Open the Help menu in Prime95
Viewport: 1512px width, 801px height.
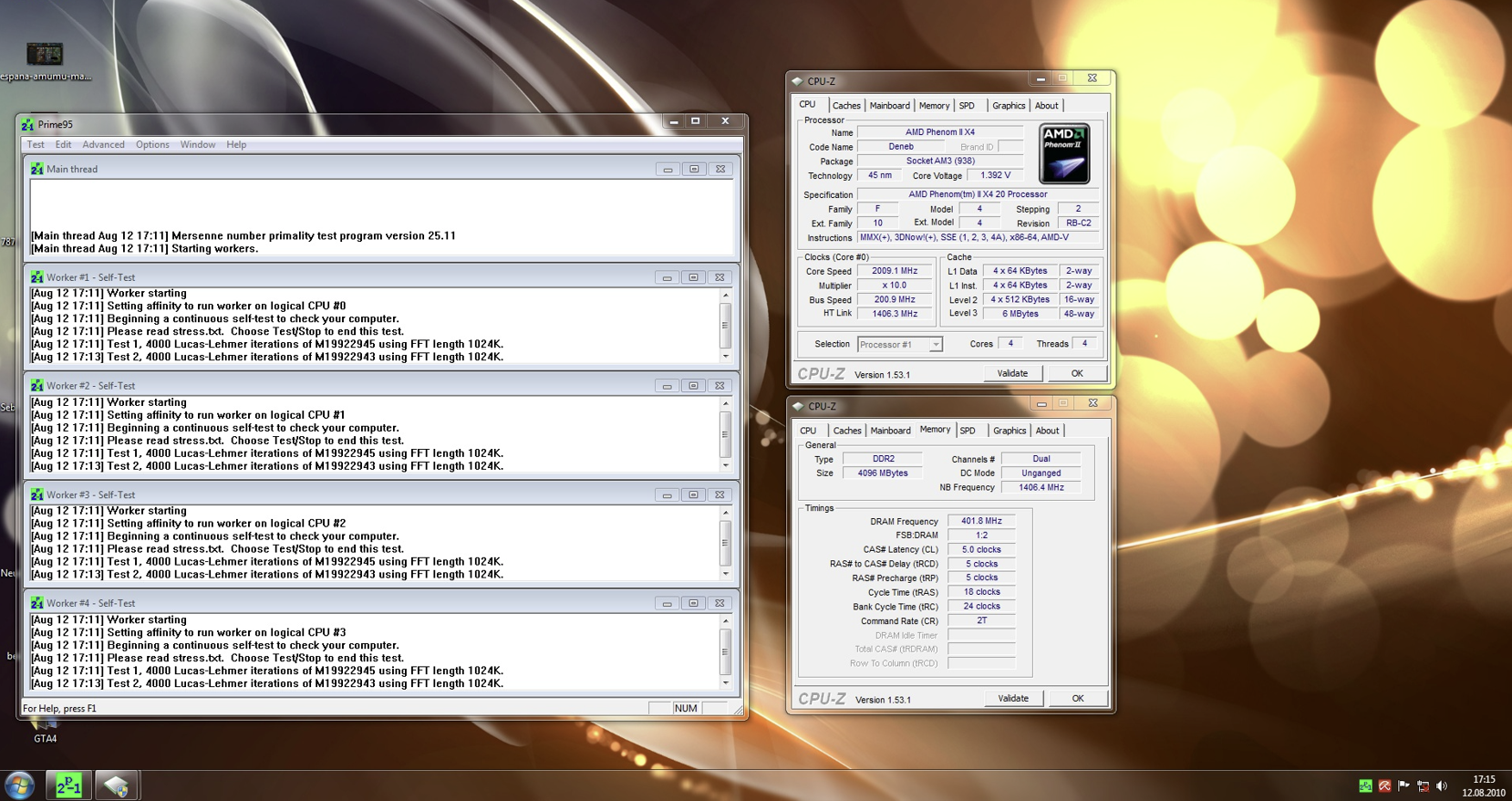pyautogui.click(x=236, y=144)
